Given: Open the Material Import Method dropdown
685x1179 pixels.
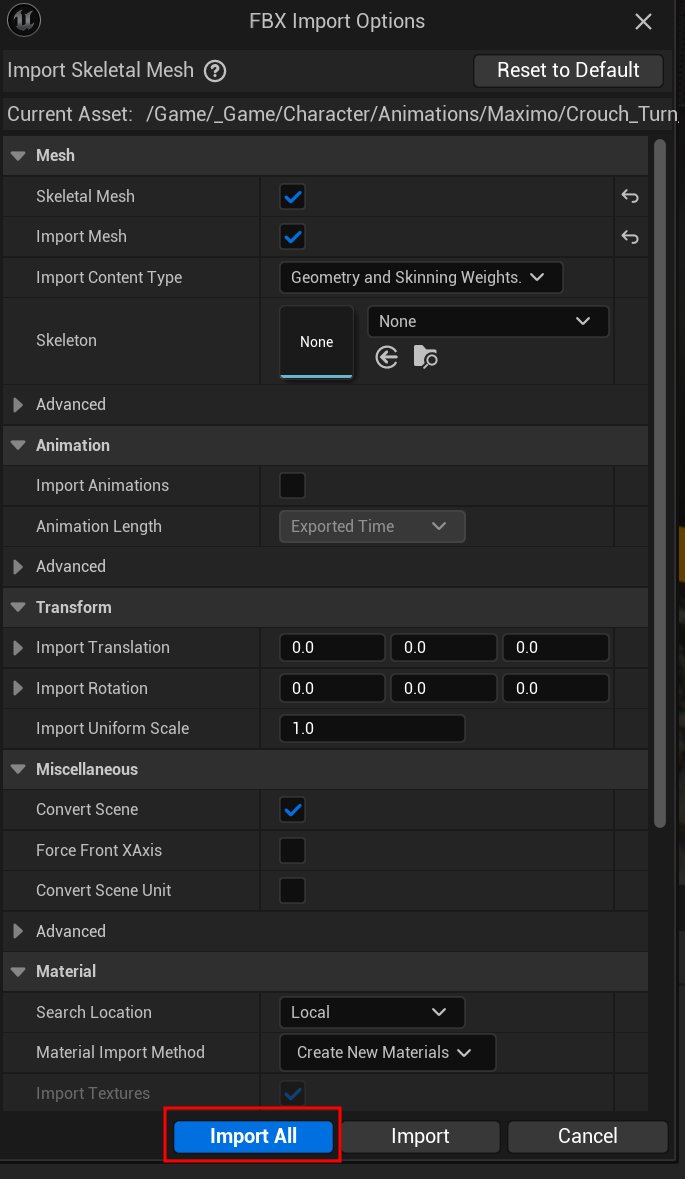Looking at the screenshot, I should click(x=387, y=1053).
